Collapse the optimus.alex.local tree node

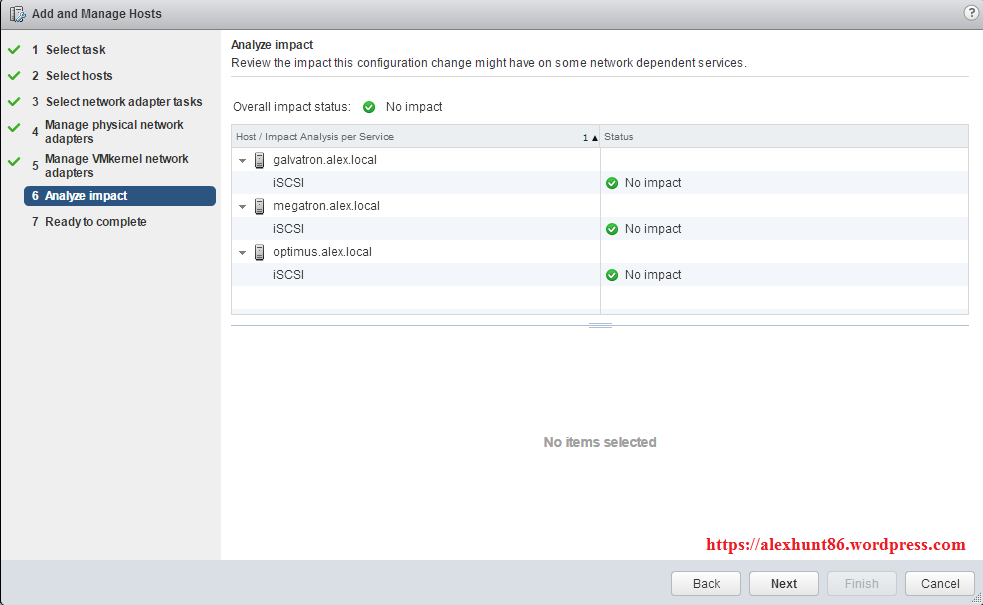pyautogui.click(x=242, y=252)
